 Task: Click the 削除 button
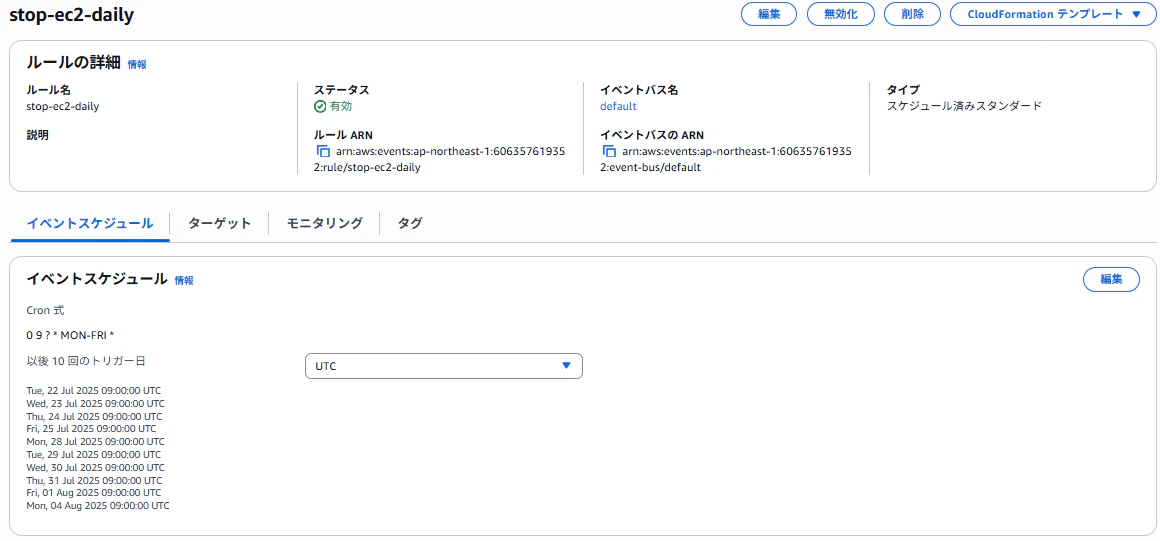pyautogui.click(x=913, y=14)
